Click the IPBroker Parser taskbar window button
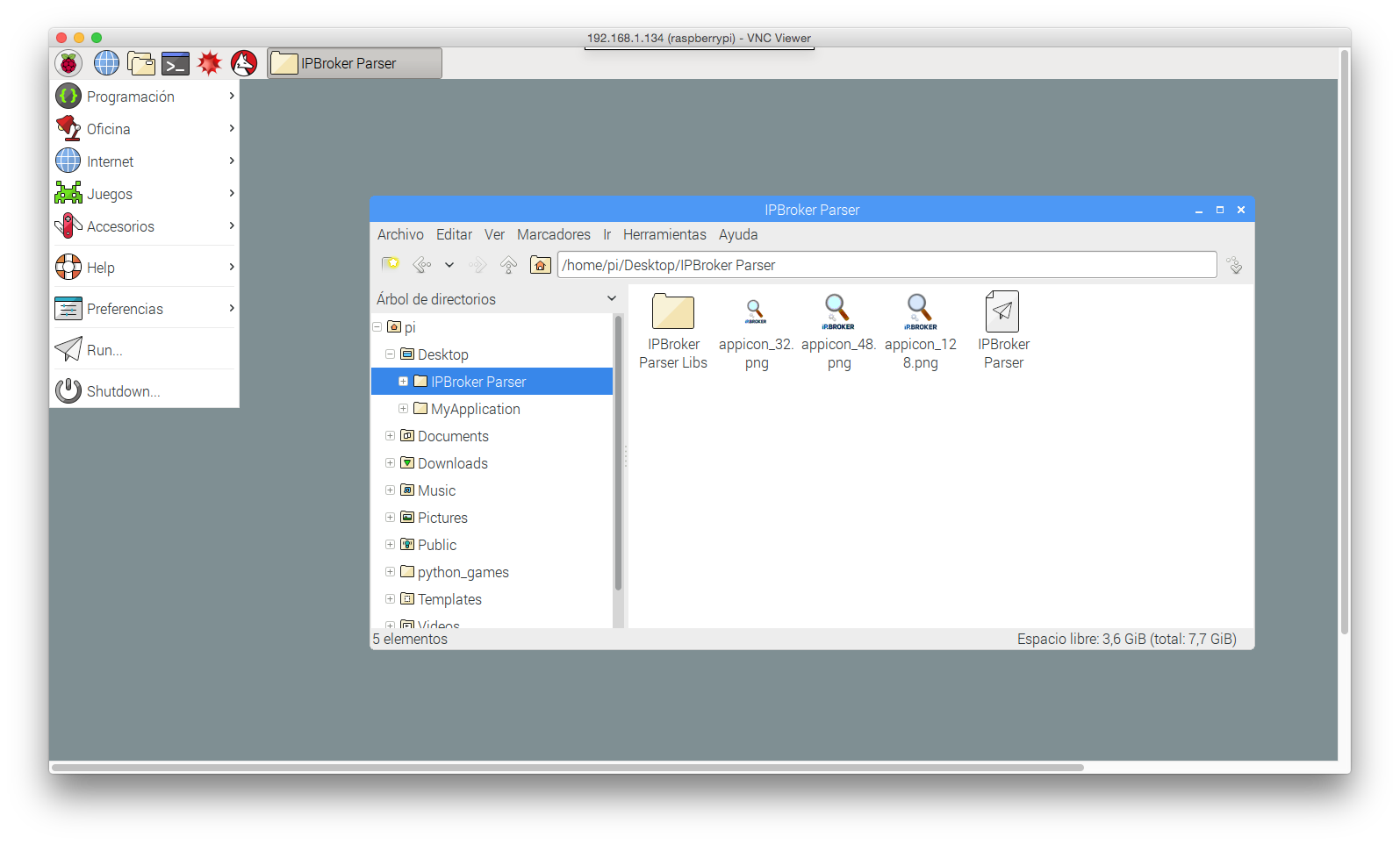Screen dimensions: 1400x844 [x=355, y=63]
